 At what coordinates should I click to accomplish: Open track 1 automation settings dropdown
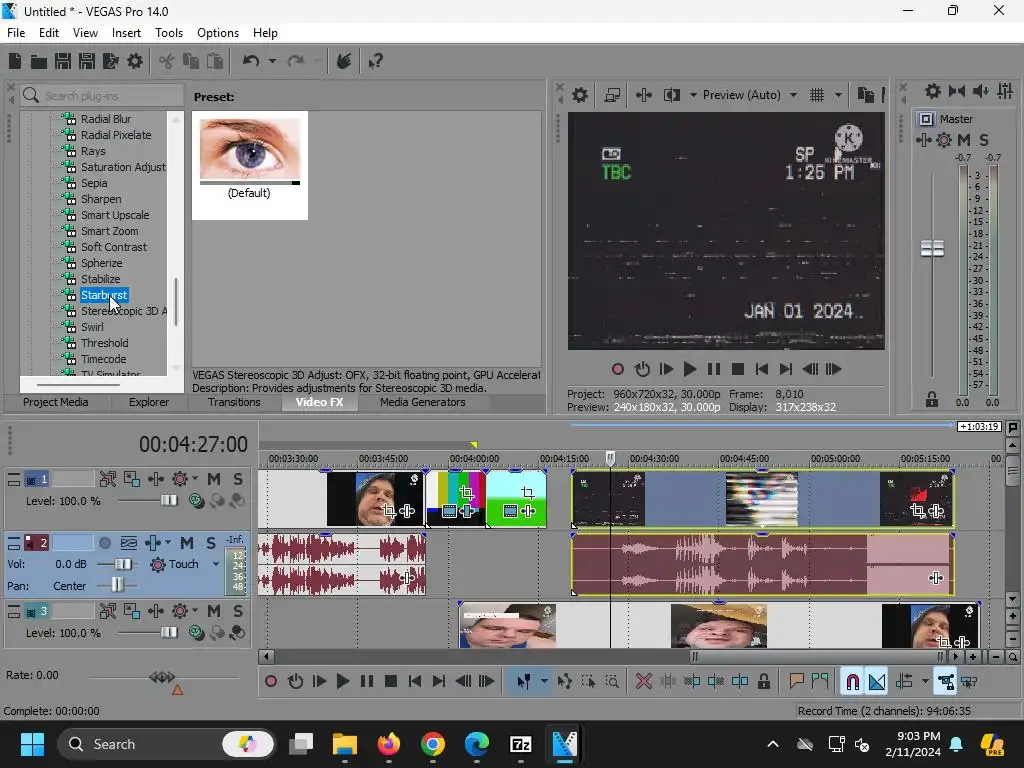(195, 479)
